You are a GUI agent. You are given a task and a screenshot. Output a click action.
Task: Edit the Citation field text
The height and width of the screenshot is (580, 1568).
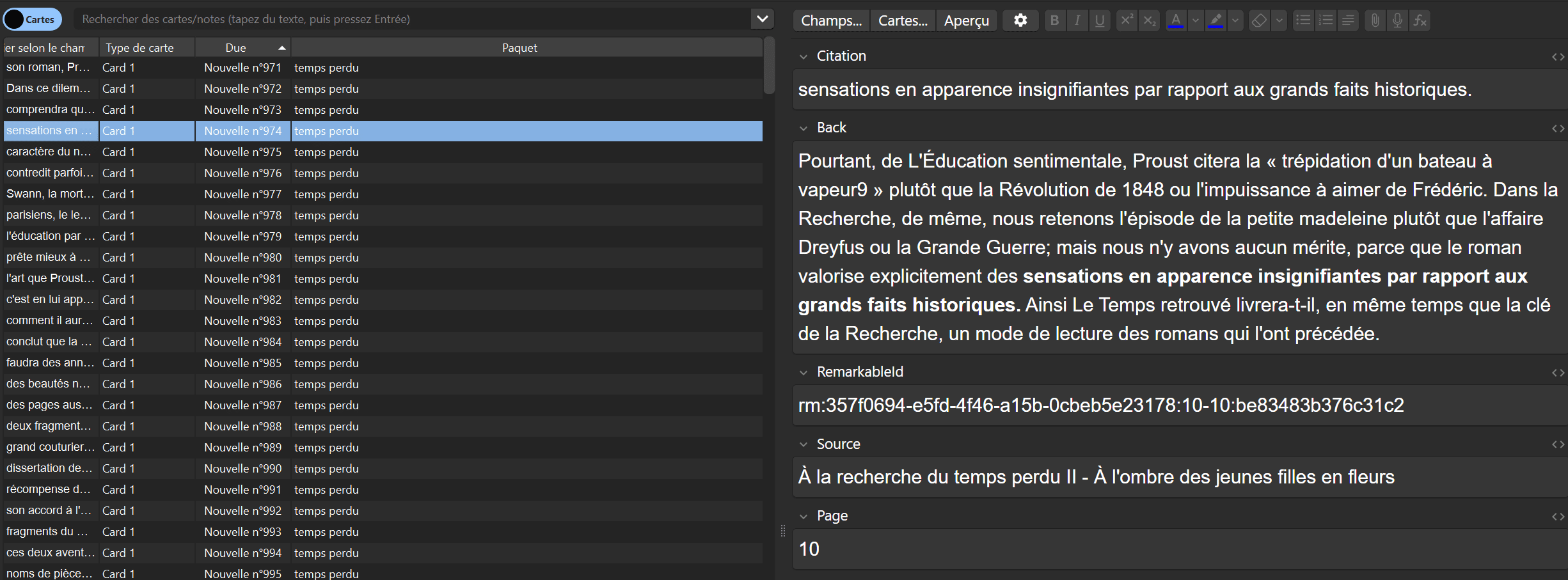click(x=1180, y=90)
